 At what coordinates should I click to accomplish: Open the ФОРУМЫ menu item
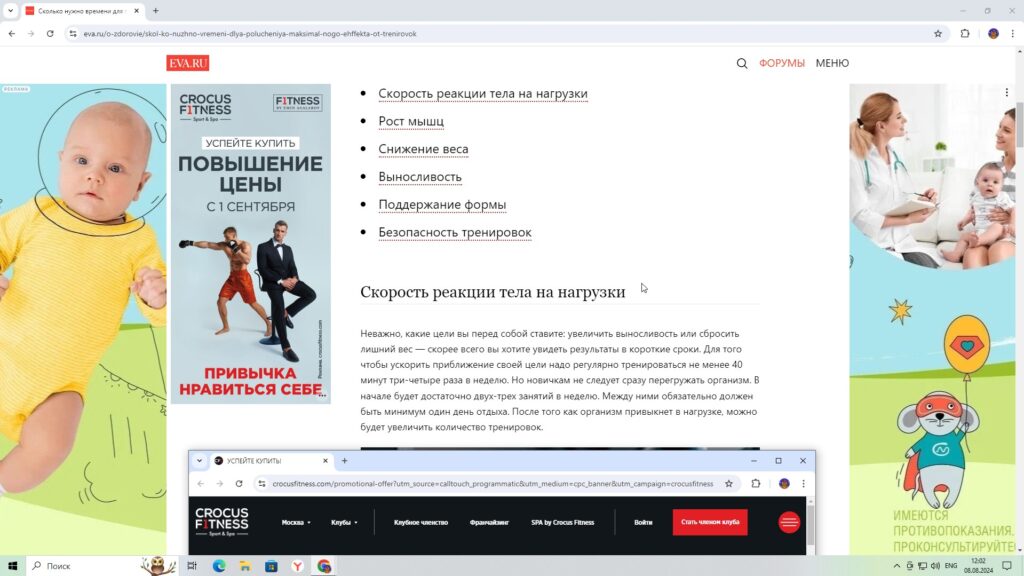[781, 63]
